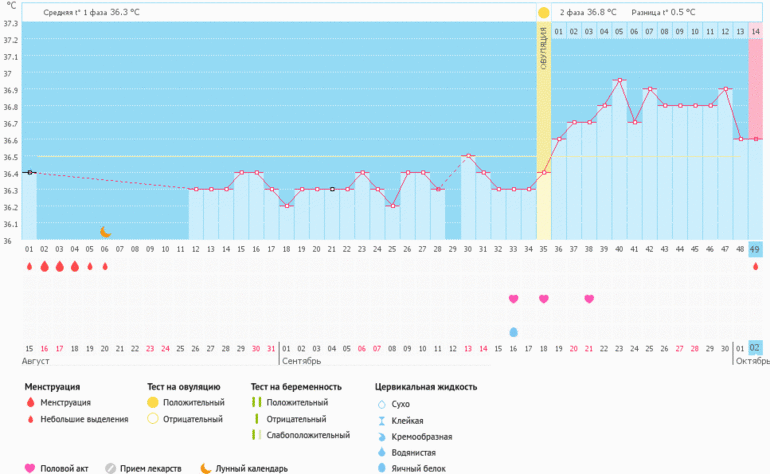
Task: Click the heart icon beside Половой акт
Action: pos(30,467)
